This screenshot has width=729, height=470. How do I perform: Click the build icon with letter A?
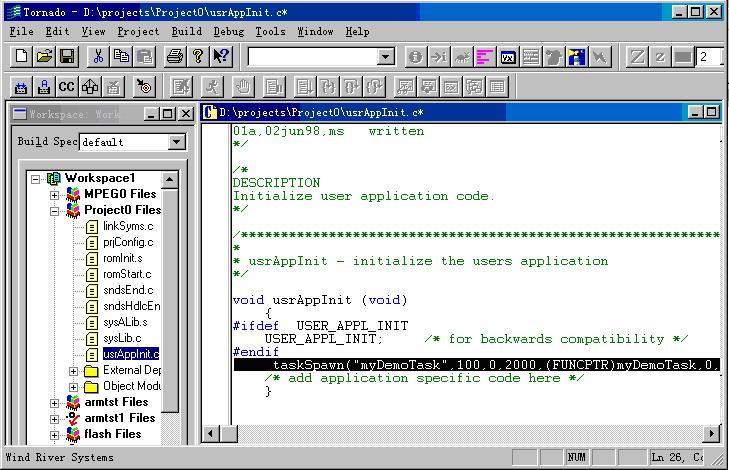tap(44, 86)
